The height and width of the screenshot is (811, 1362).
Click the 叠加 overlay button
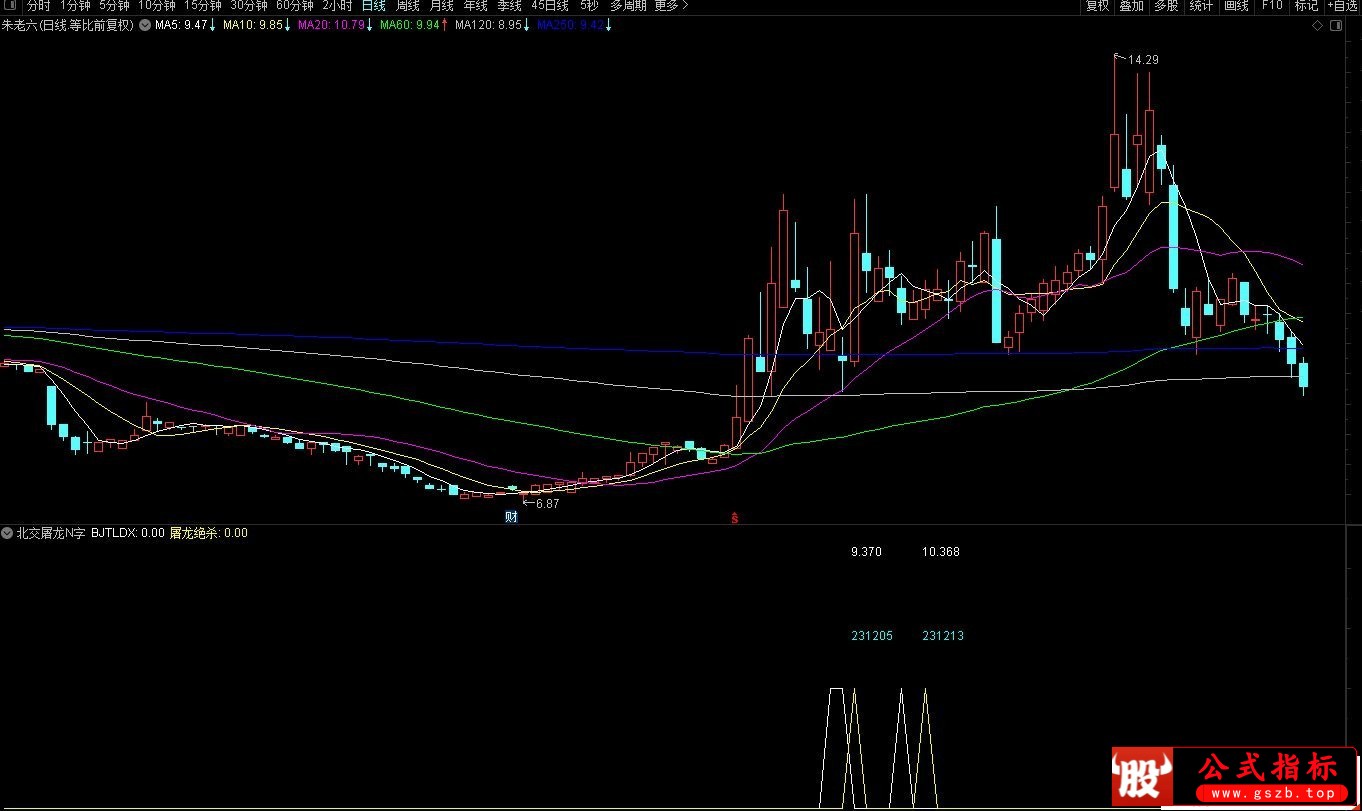point(1131,6)
